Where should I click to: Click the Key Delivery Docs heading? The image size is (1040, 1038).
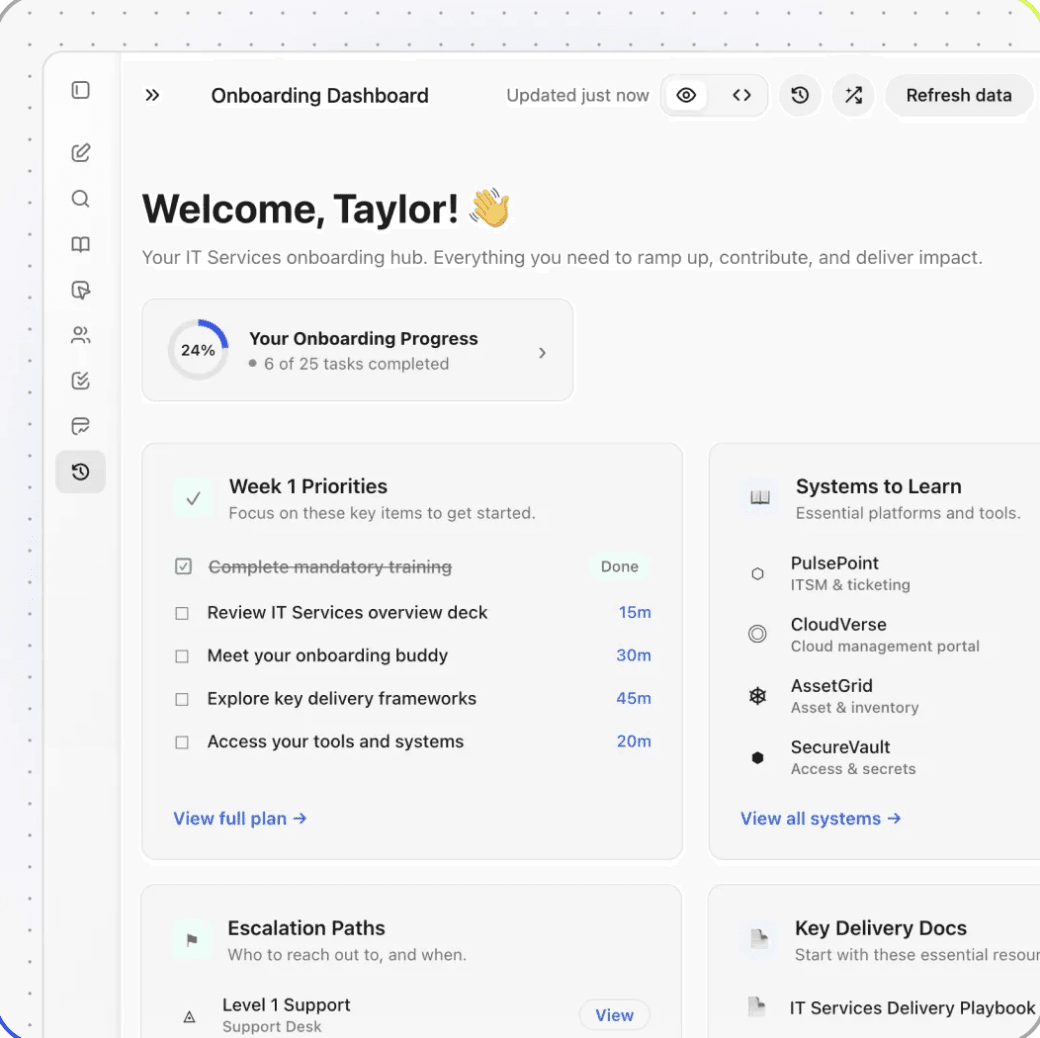click(x=881, y=928)
